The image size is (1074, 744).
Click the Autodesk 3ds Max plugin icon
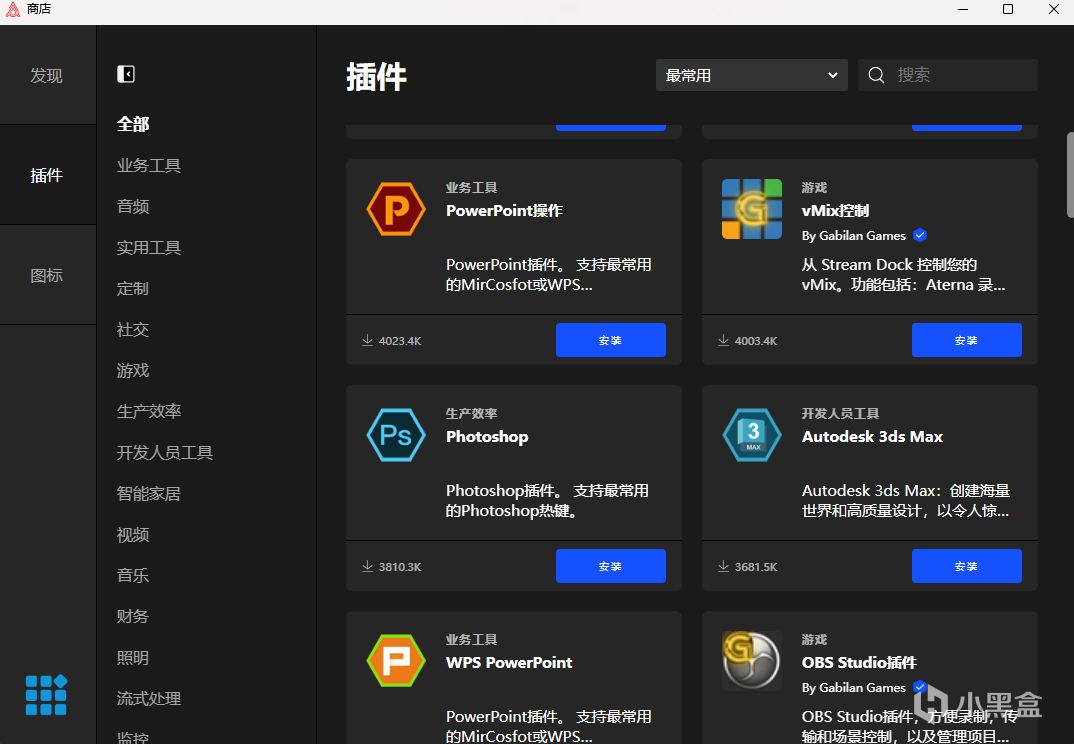pos(752,435)
